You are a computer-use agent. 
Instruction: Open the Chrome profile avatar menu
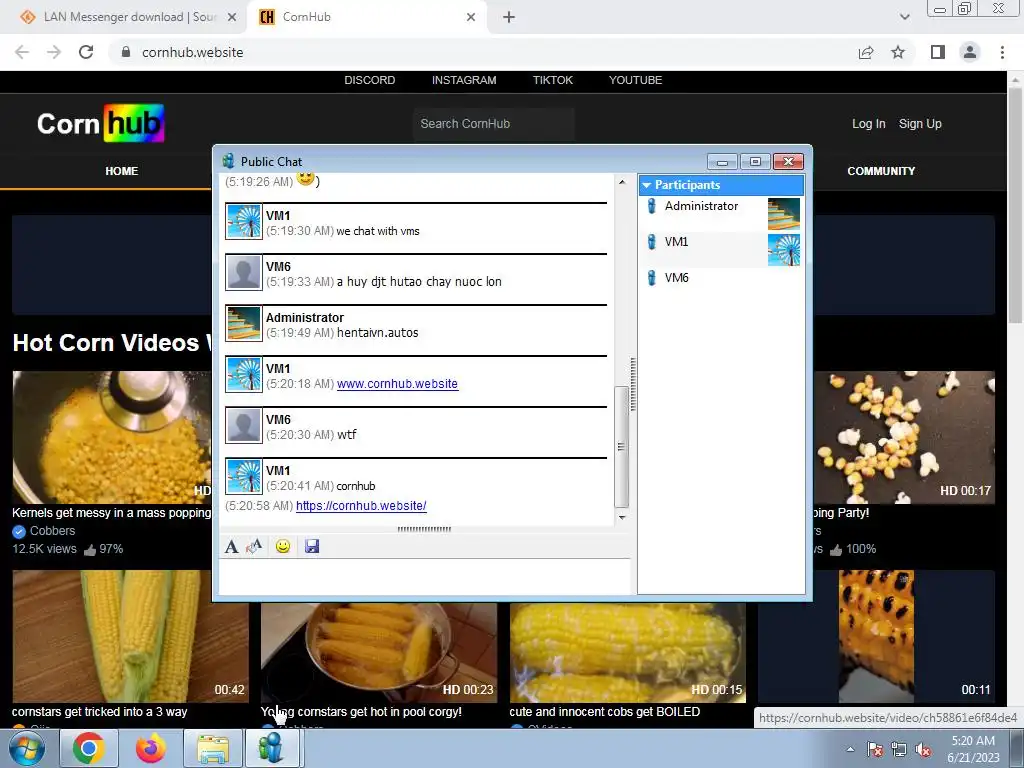(x=970, y=52)
